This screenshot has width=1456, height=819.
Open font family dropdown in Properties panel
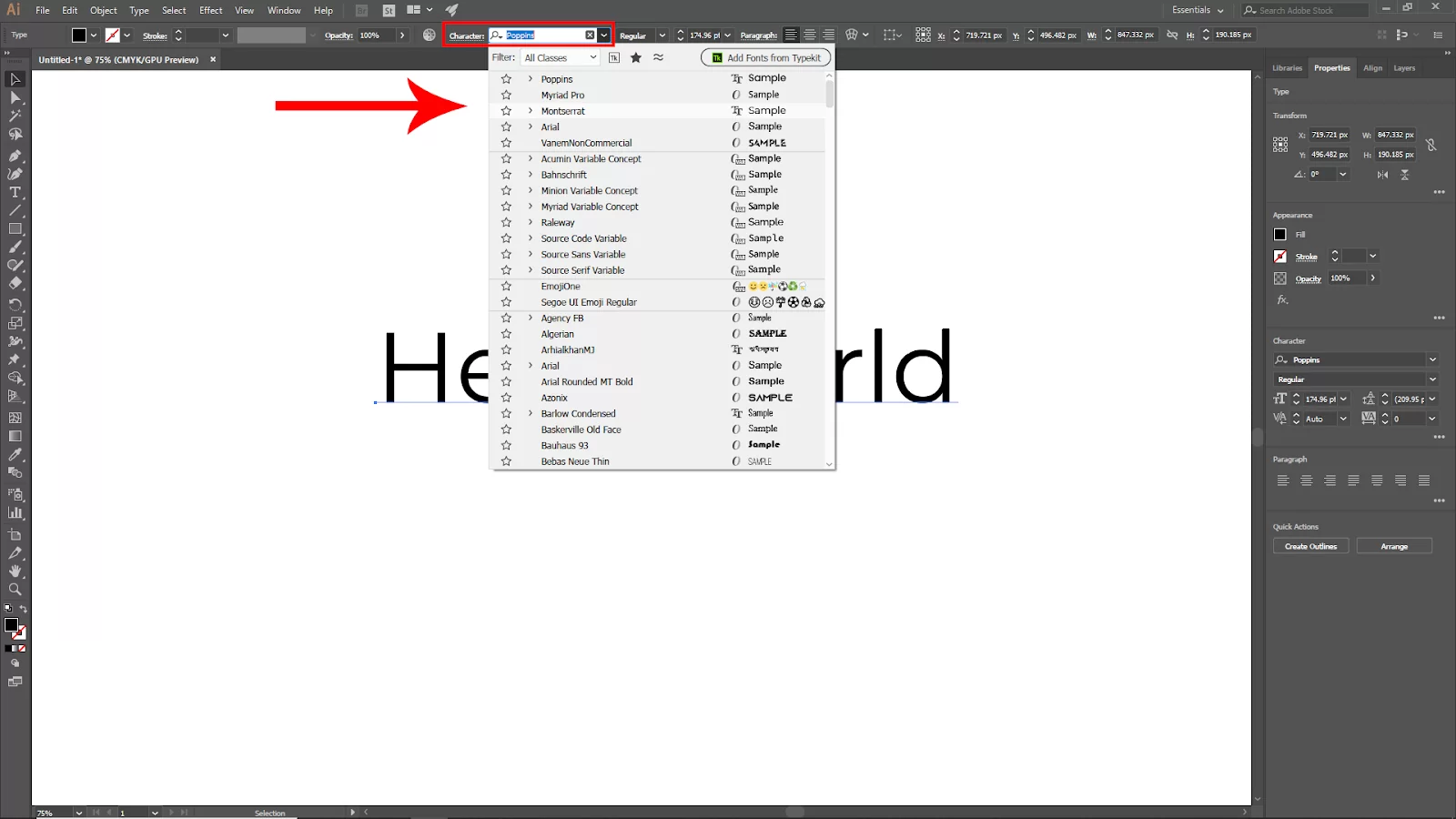click(x=1432, y=359)
